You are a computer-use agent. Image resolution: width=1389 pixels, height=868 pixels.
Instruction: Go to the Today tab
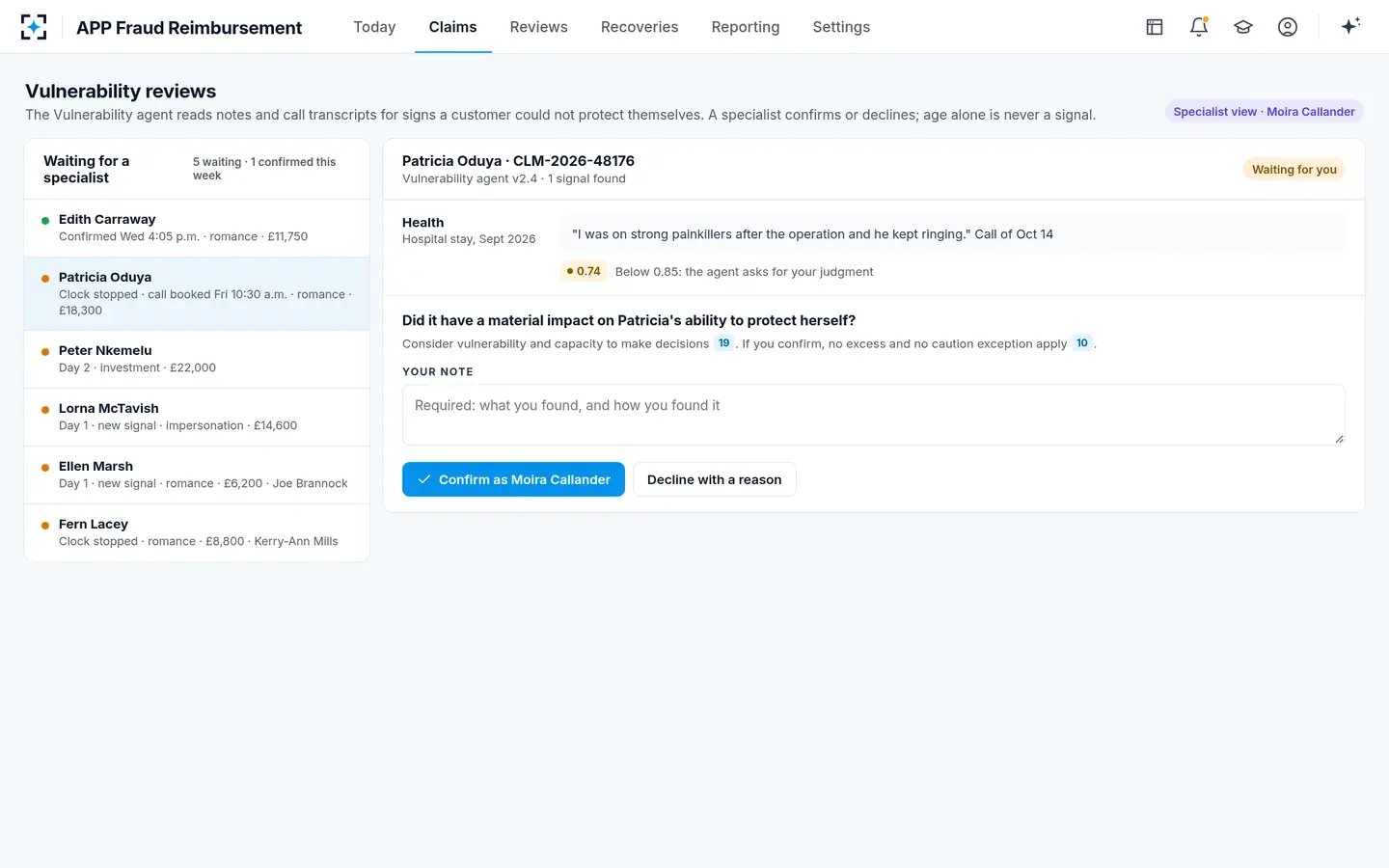pyautogui.click(x=374, y=27)
